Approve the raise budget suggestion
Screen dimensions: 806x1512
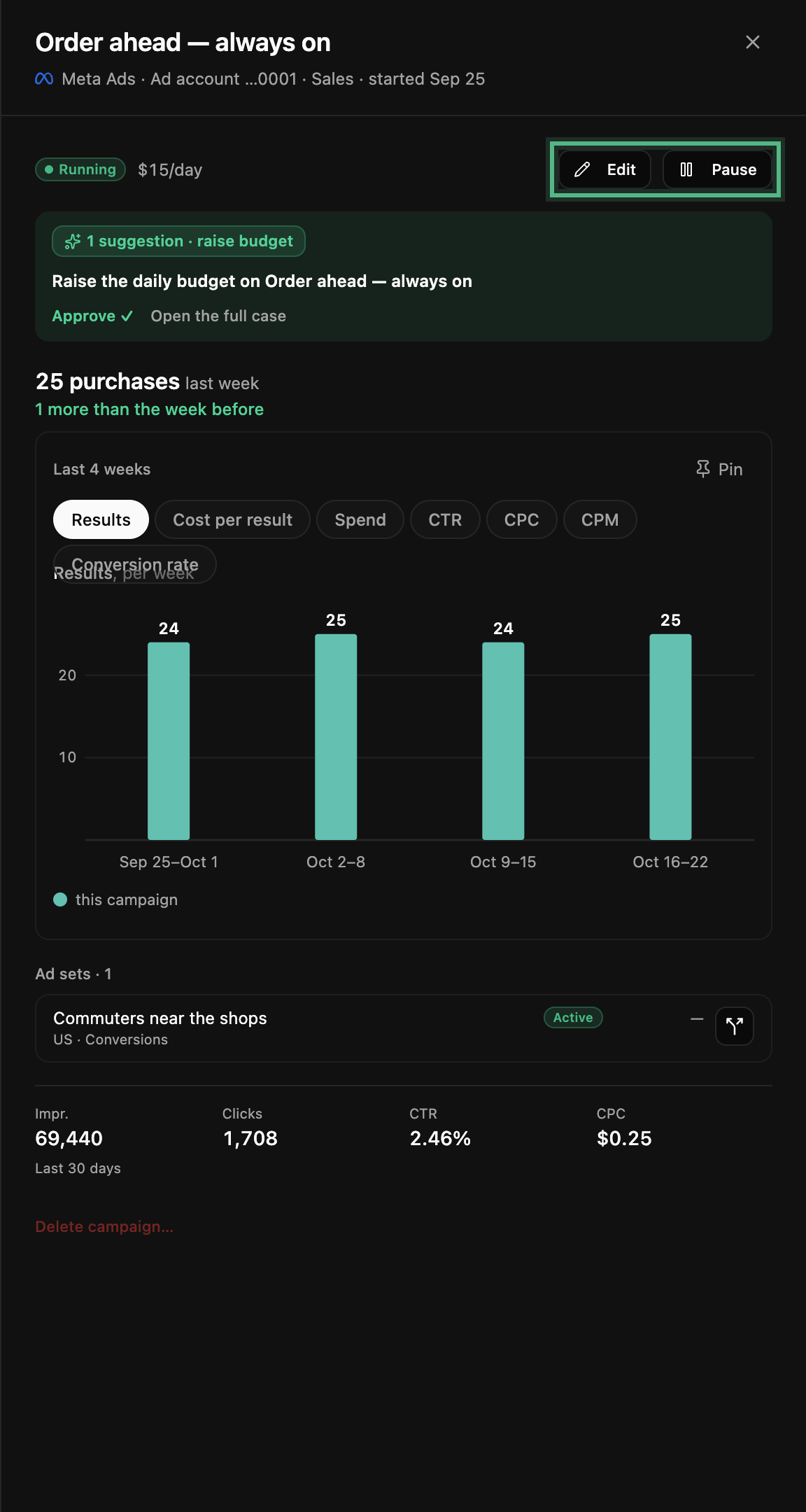(x=92, y=316)
